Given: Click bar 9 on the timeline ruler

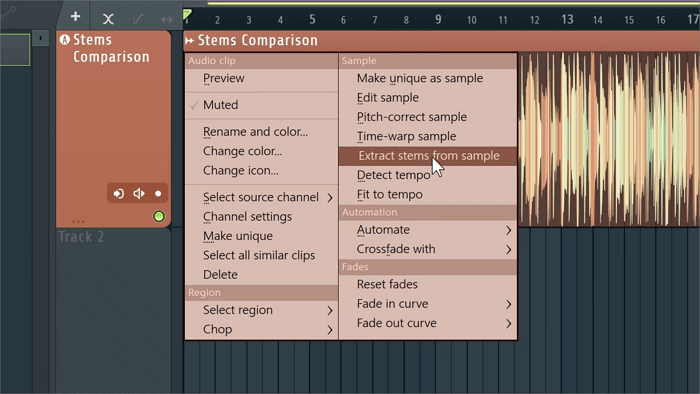Looking at the screenshot, I should (x=438, y=19).
